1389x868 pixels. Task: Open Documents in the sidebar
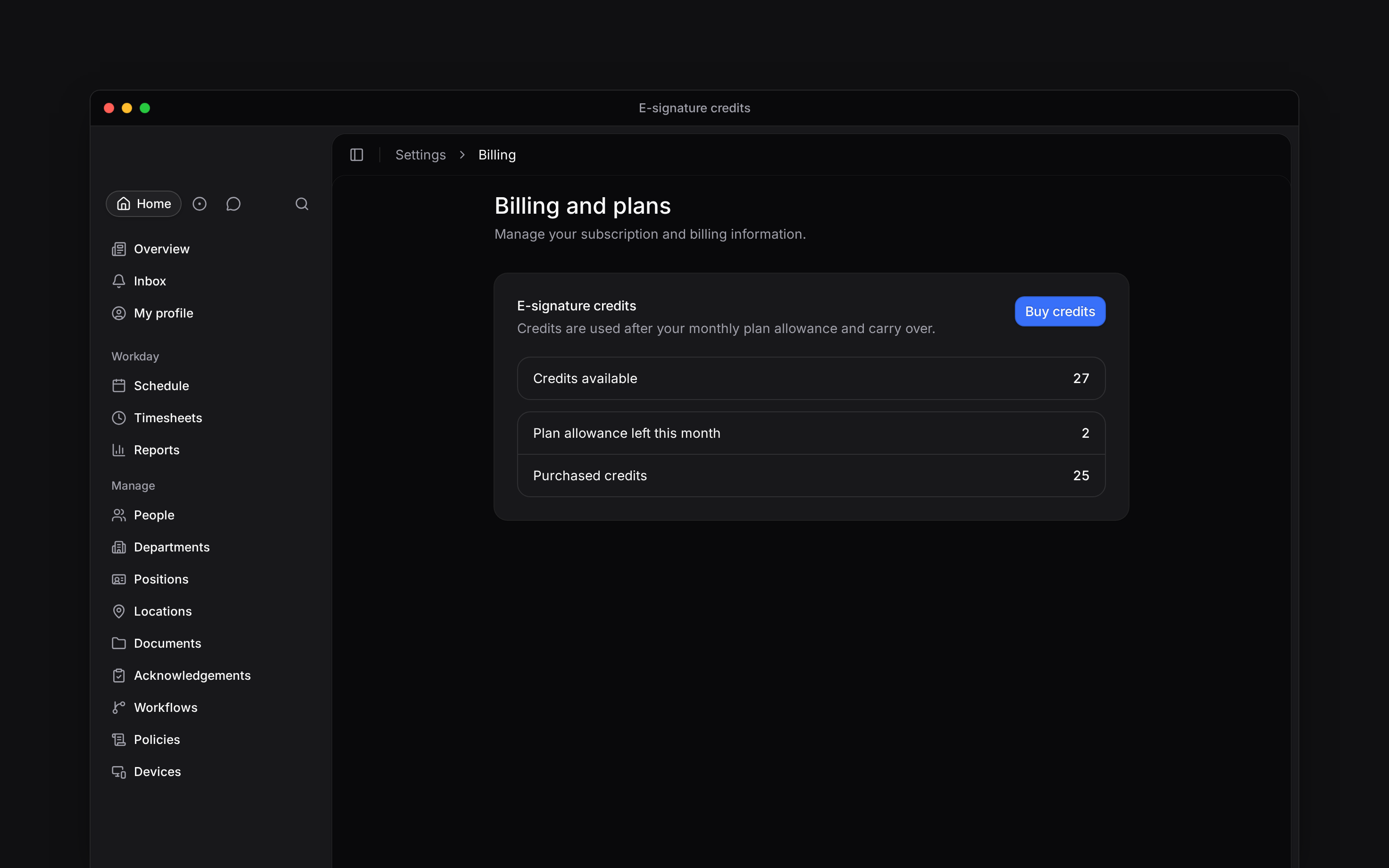tap(167, 643)
